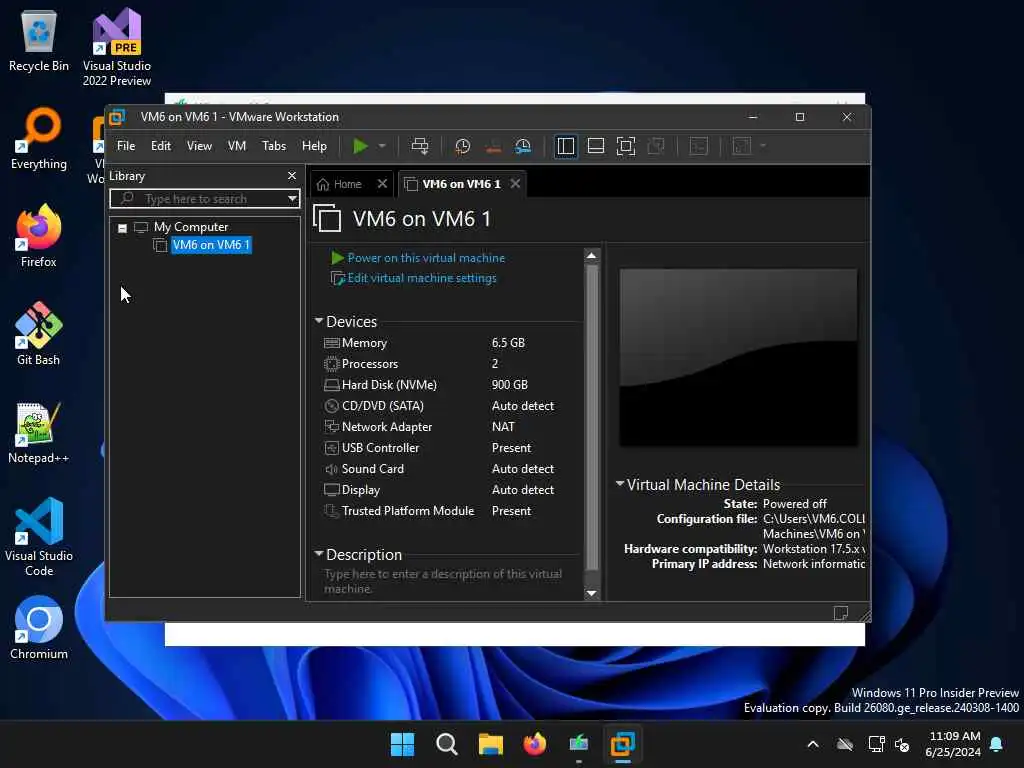The image size is (1024, 768).
Task: Open the Tabs menu
Action: [x=274, y=146]
